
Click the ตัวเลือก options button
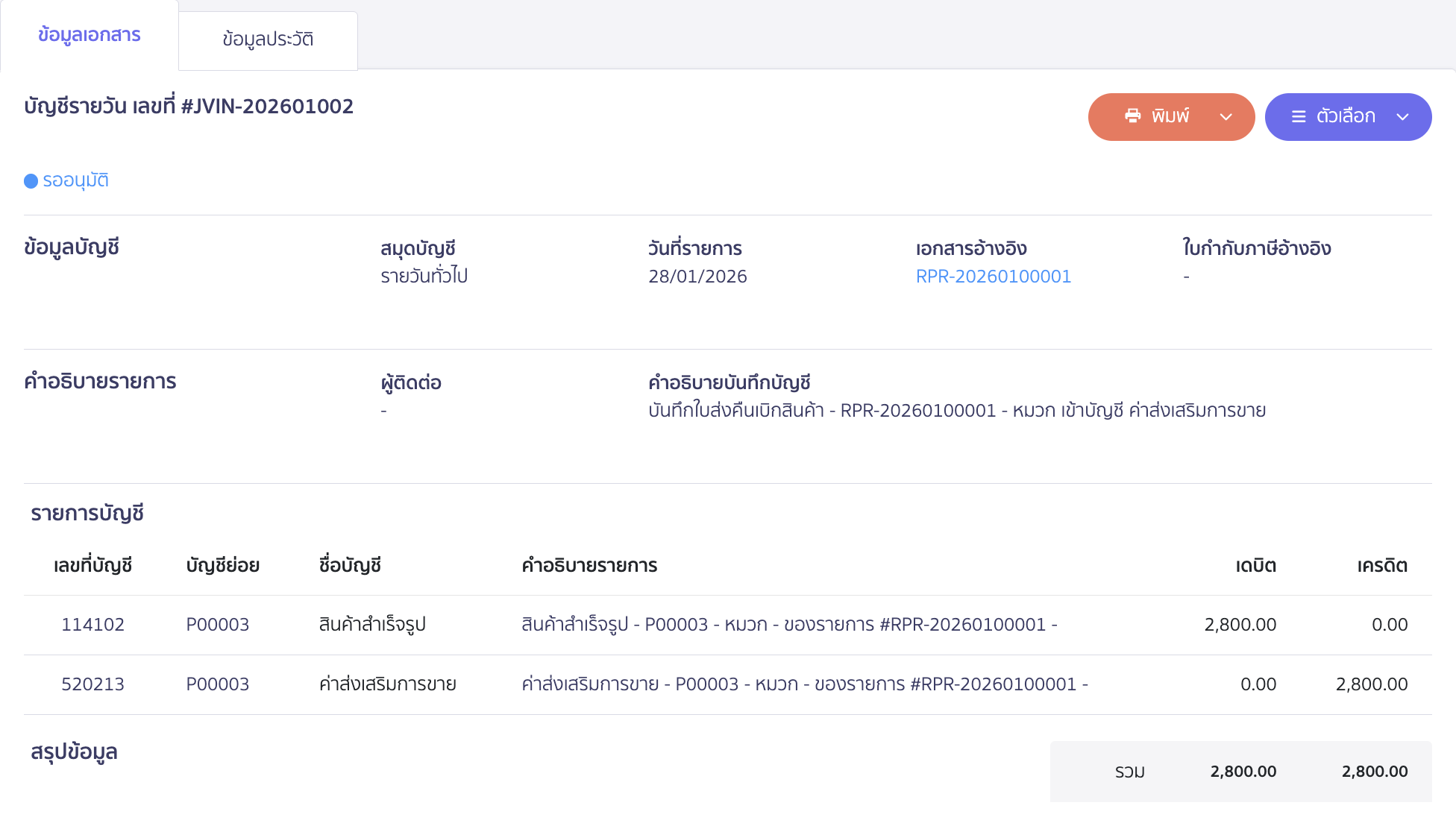1348,116
